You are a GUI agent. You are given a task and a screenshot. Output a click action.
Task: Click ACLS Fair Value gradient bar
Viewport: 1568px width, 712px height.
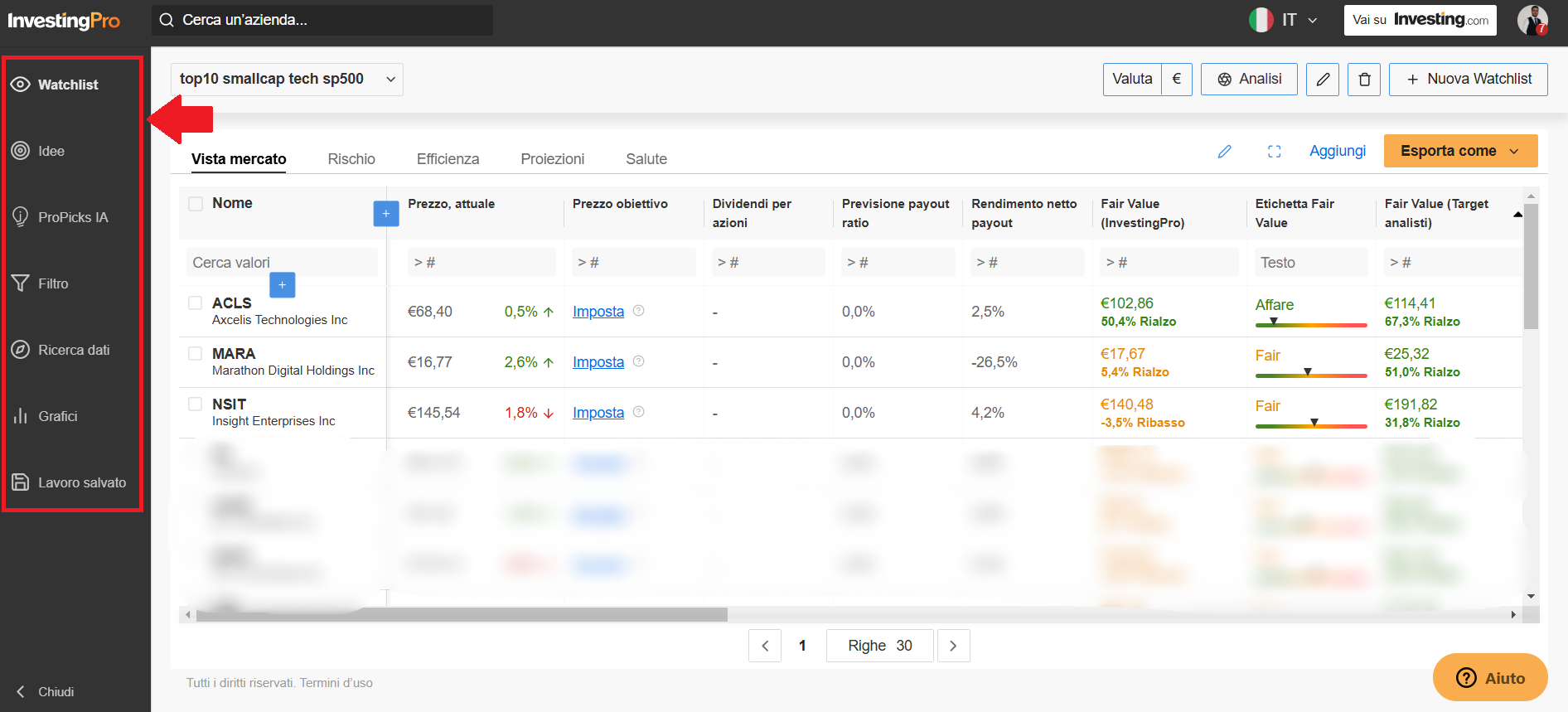point(1311,325)
